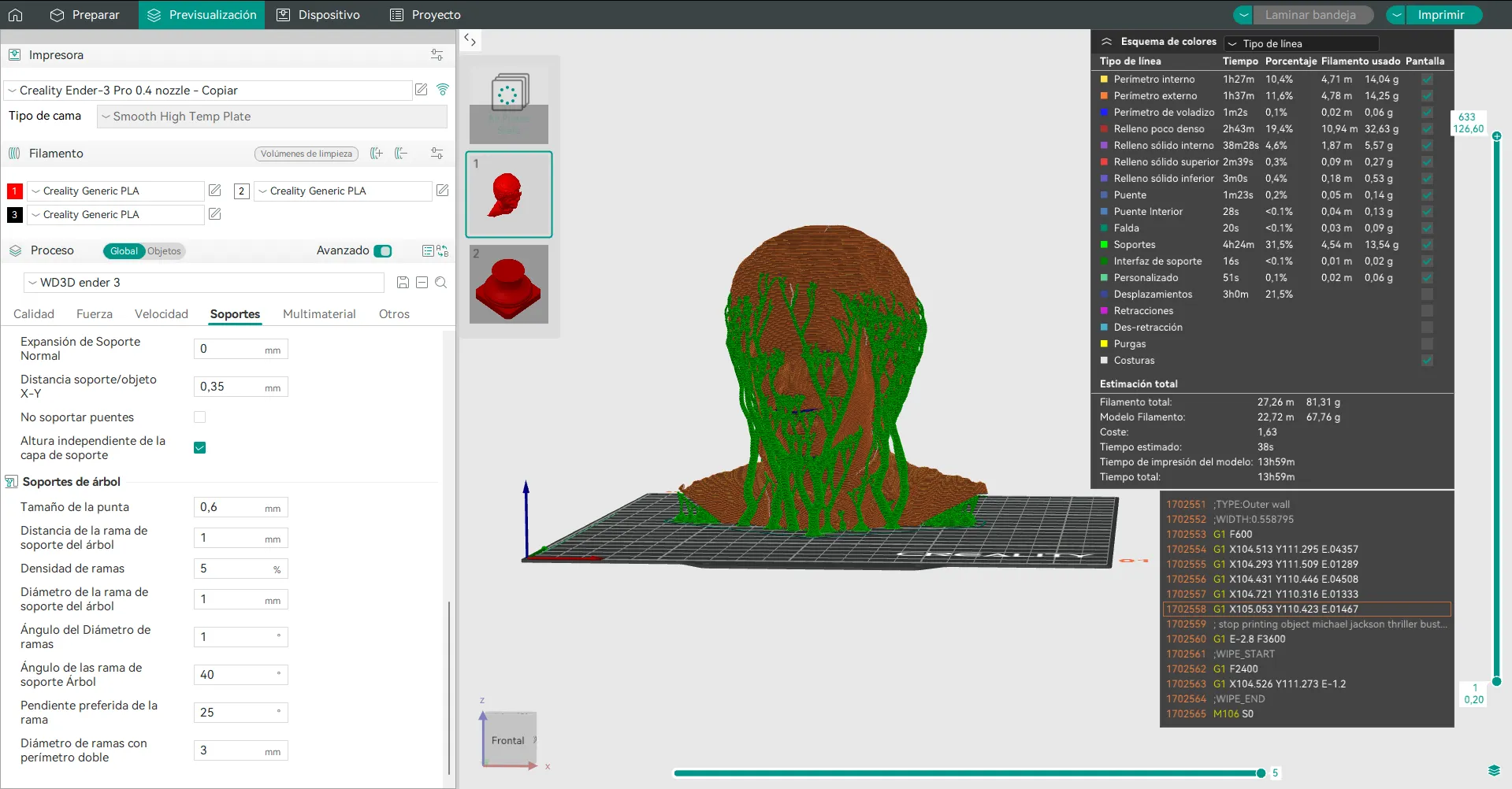Click the bottom handle of the vertical layer slider
The width and height of the screenshot is (1512, 789).
click(x=1496, y=682)
